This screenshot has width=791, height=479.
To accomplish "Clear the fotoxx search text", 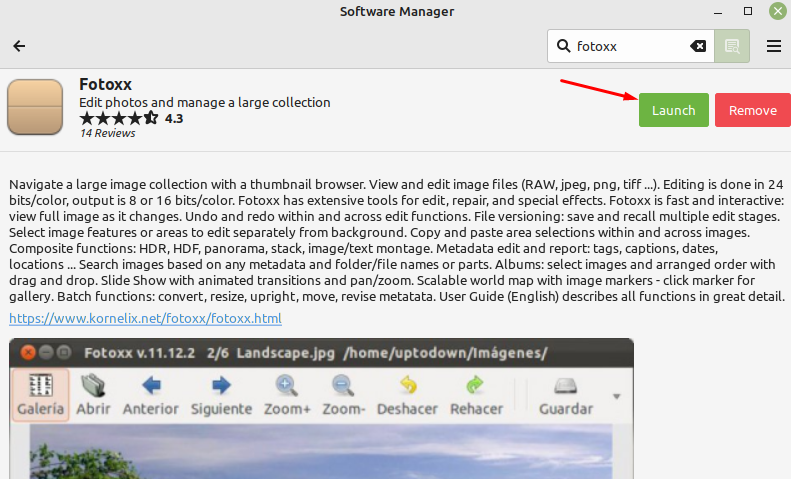I will (x=698, y=46).
